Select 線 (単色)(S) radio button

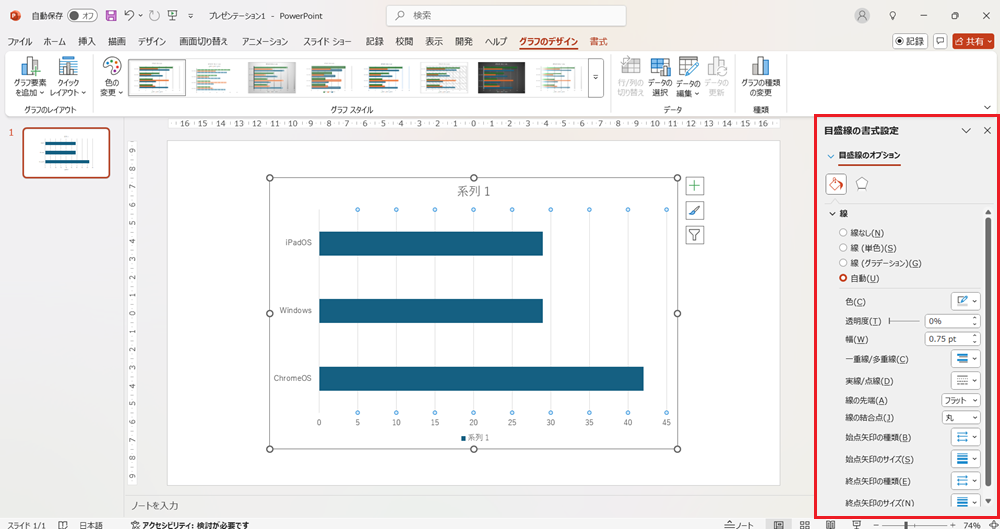point(843,248)
